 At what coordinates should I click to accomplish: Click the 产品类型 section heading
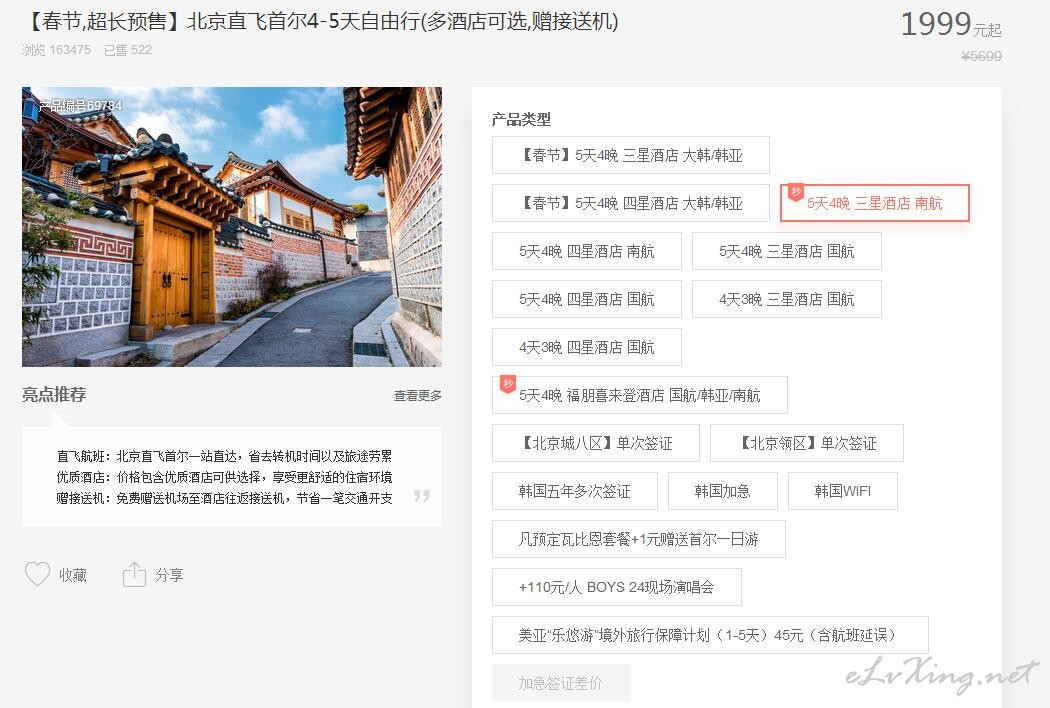521,120
